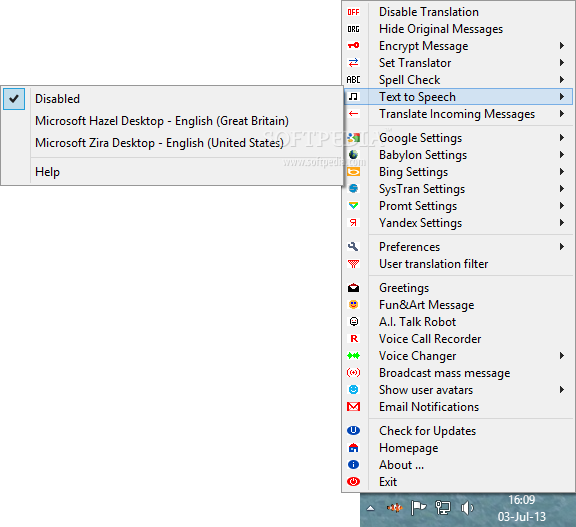Image resolution: width=576 pixels, height=527 pixels.
Task: Click the blue face user avatars icon
Action: coord(353,390)
